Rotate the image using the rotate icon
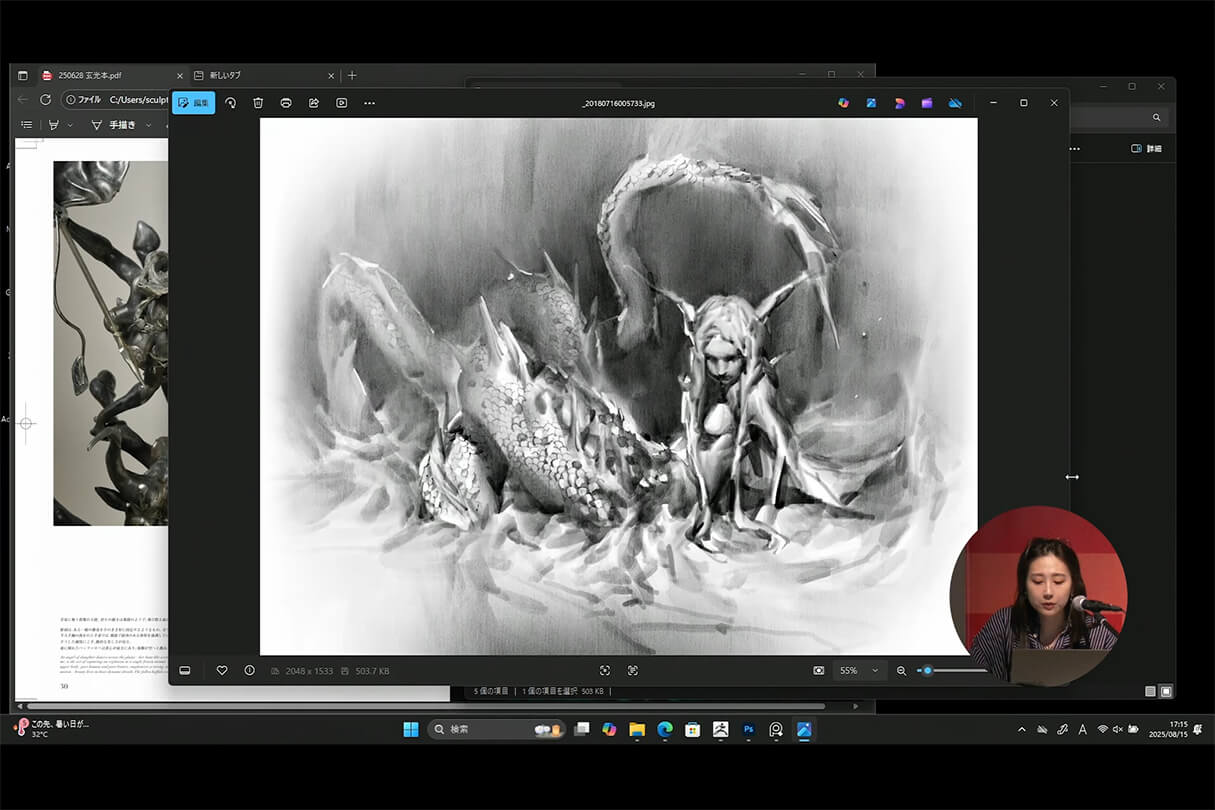 pos(230,103)
